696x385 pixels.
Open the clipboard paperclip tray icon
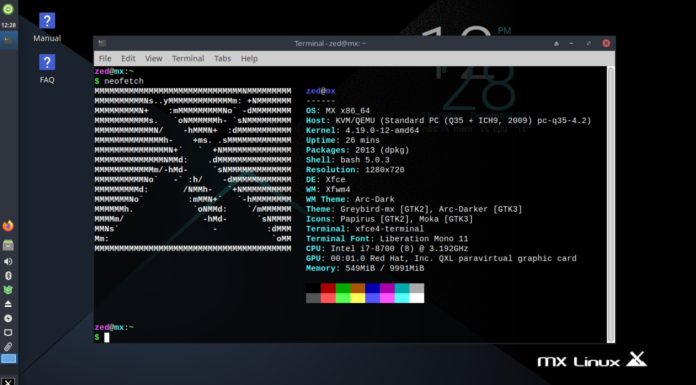click(8, 346)
